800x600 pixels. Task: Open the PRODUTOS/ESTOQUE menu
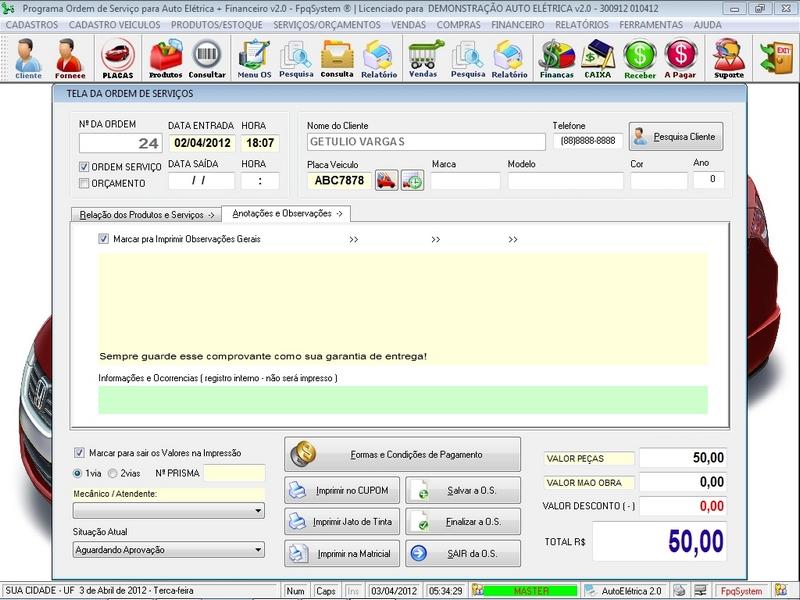[216, 24]
